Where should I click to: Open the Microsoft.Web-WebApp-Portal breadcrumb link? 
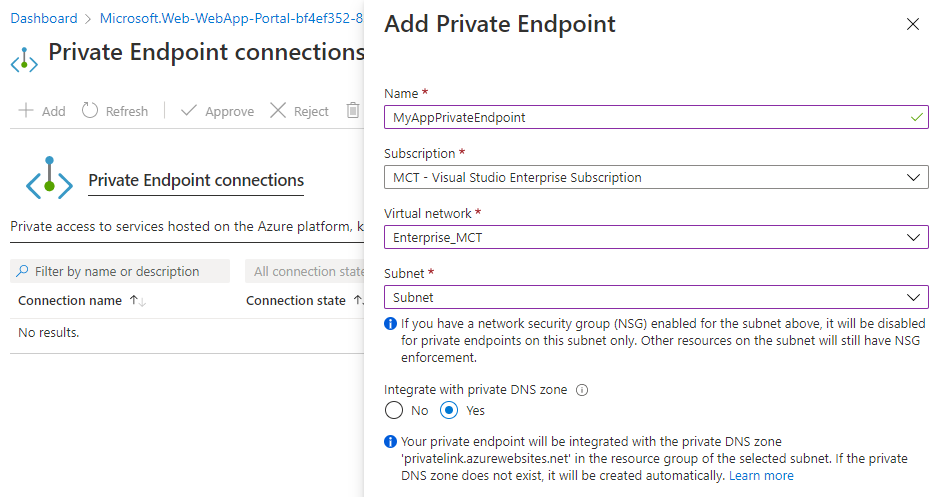[230, 19]
